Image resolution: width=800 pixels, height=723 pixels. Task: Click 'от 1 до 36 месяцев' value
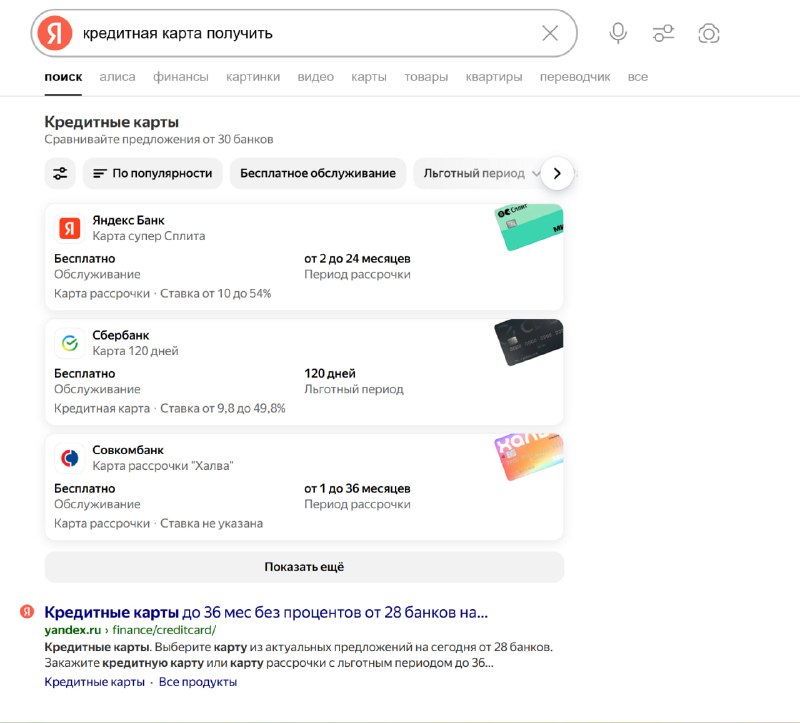pos(357,488)
